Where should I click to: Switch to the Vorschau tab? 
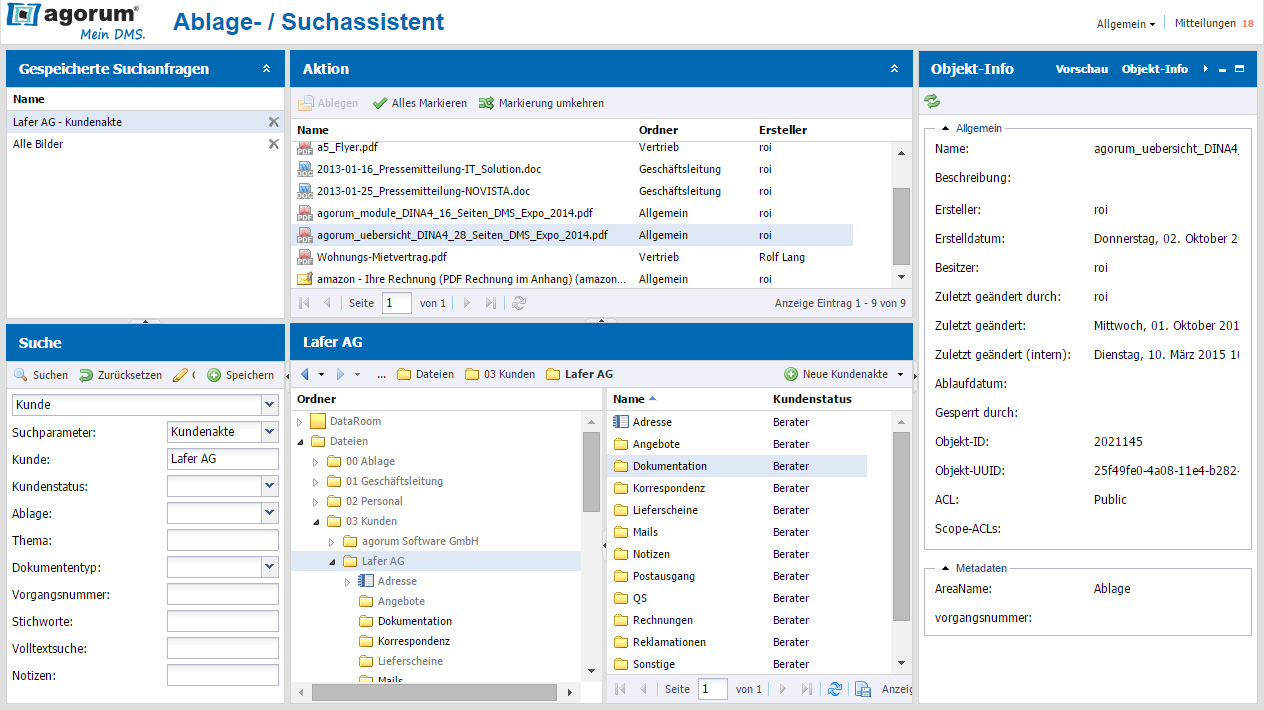[1082, 69]
